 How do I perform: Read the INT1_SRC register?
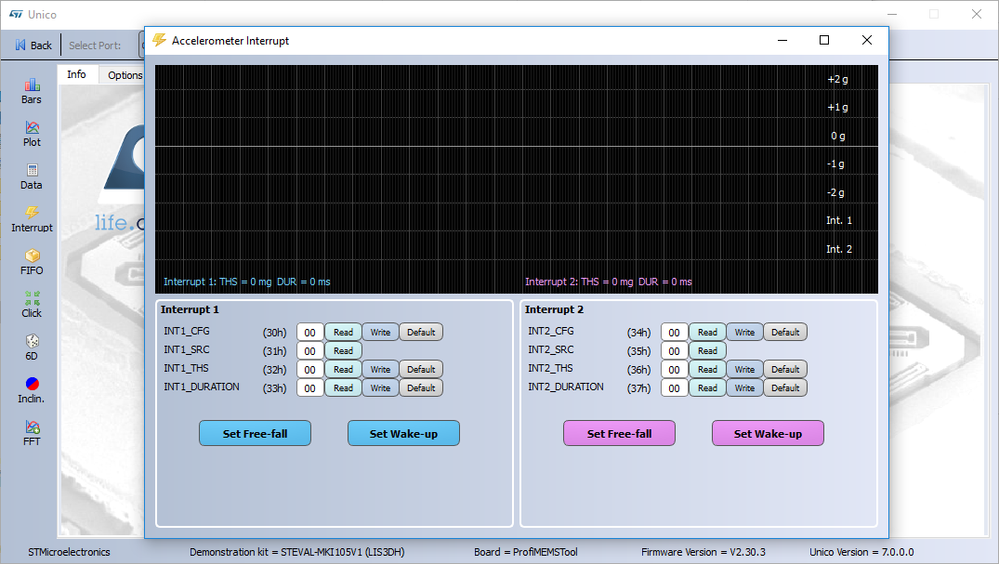(x=343, y=351)
